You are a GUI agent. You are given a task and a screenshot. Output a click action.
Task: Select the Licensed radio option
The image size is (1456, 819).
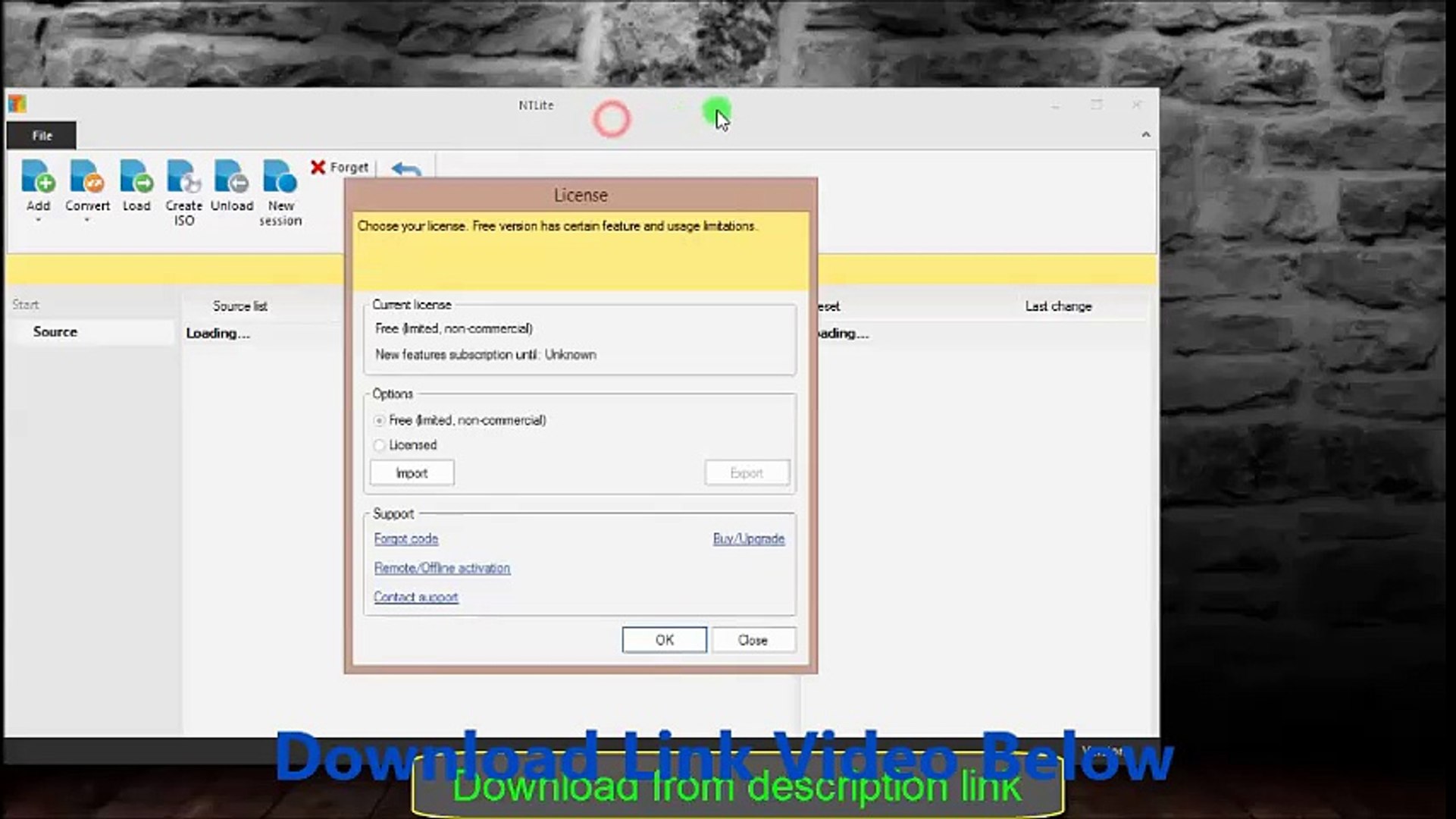click(380, 445)
